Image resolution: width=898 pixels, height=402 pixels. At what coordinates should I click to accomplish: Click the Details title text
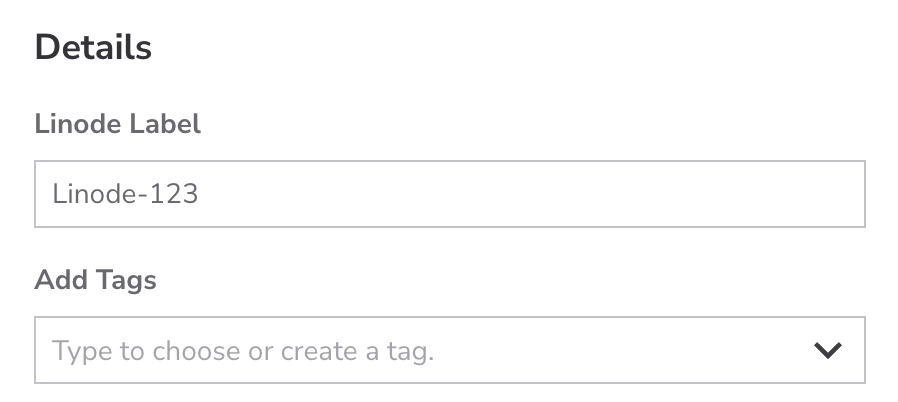(93, 48)
